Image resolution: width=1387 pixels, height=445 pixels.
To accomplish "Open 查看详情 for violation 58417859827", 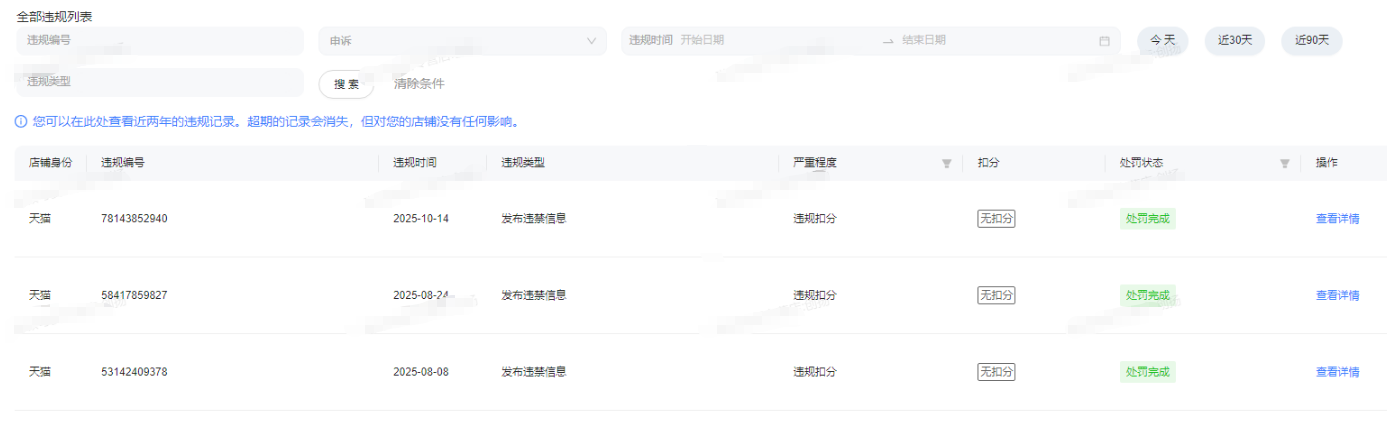I will 1337,295.
